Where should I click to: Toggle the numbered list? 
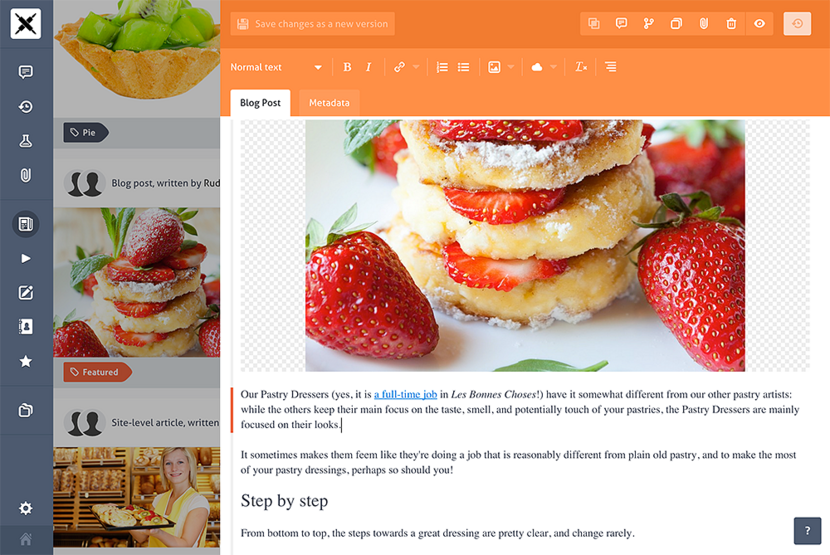[442, 67]
